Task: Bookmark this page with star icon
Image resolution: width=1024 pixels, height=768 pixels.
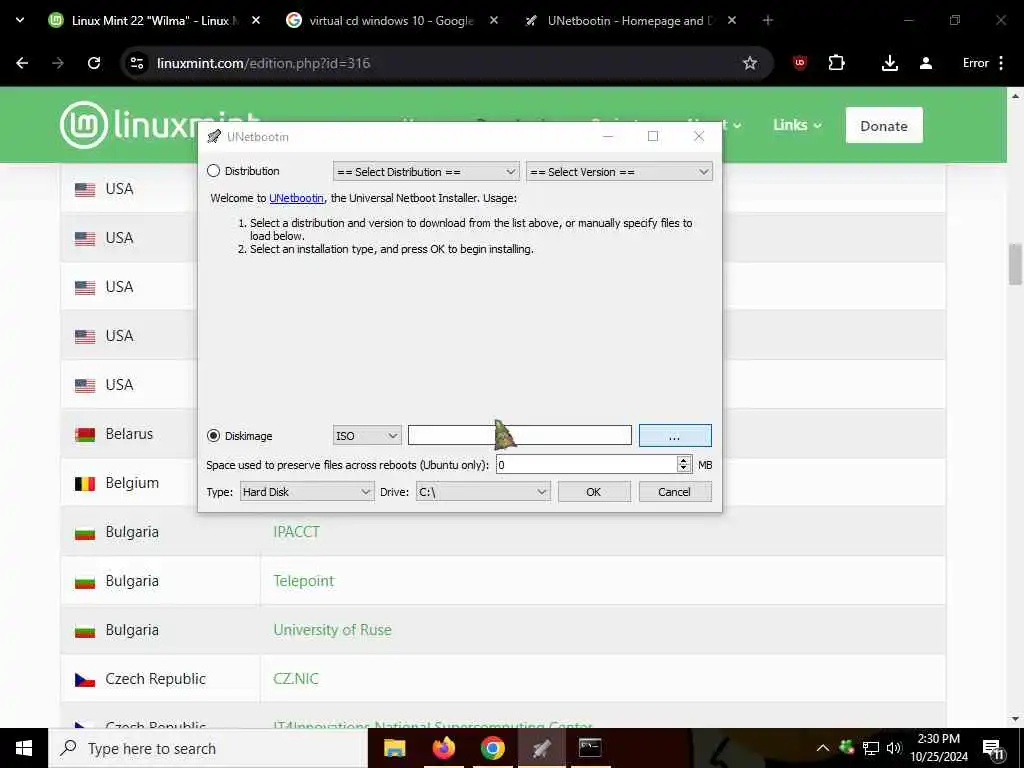Action: tap(750, 63)
